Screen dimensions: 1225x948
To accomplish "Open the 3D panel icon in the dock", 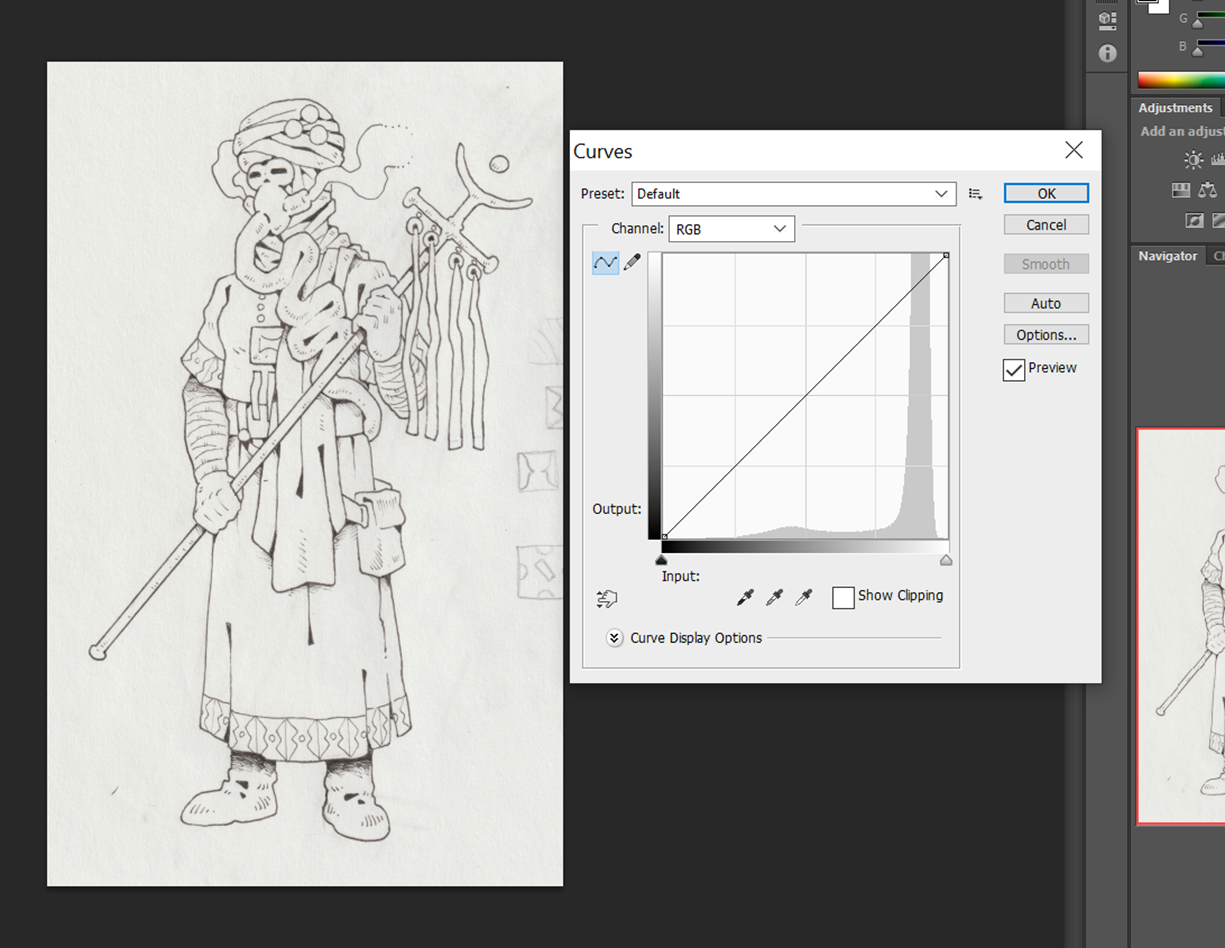I will coord(1107,19).
